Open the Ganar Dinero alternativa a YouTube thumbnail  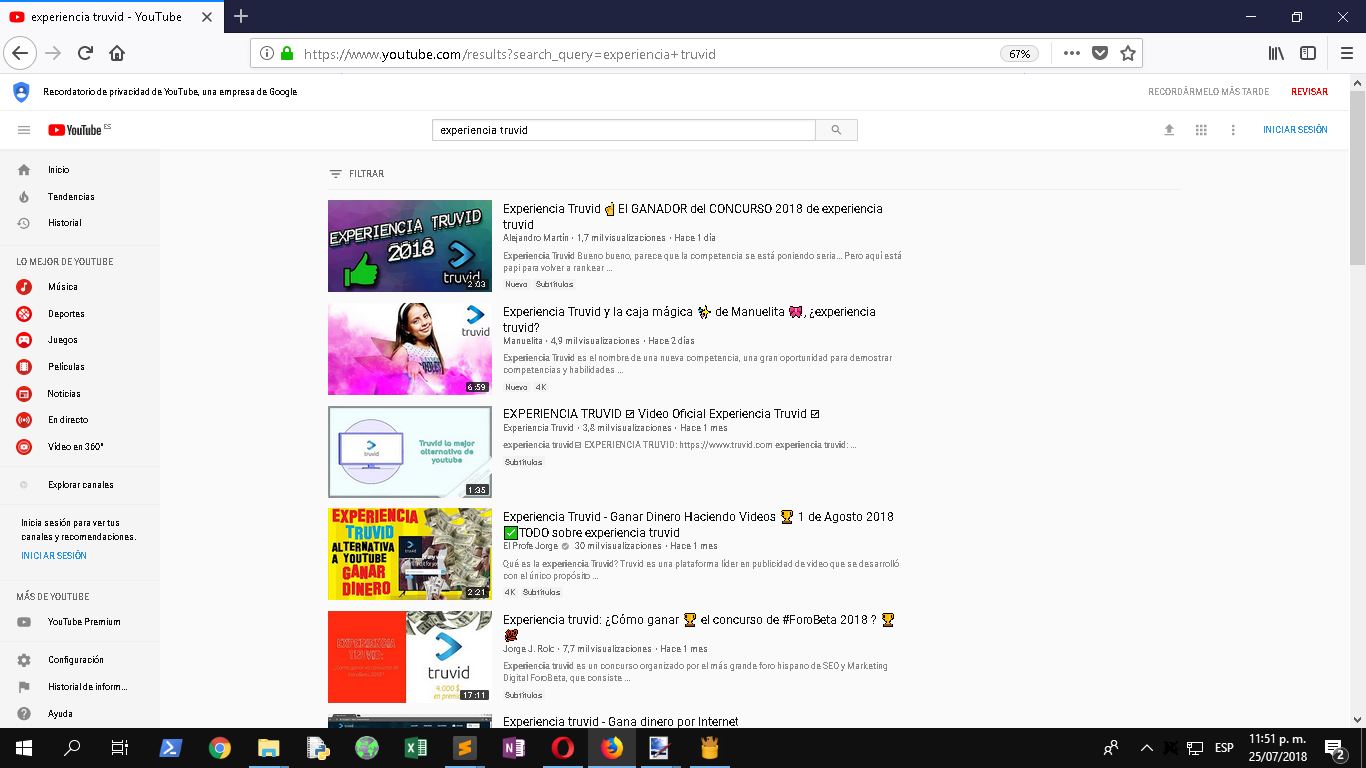pyautogui.click(x=410, y=554)
